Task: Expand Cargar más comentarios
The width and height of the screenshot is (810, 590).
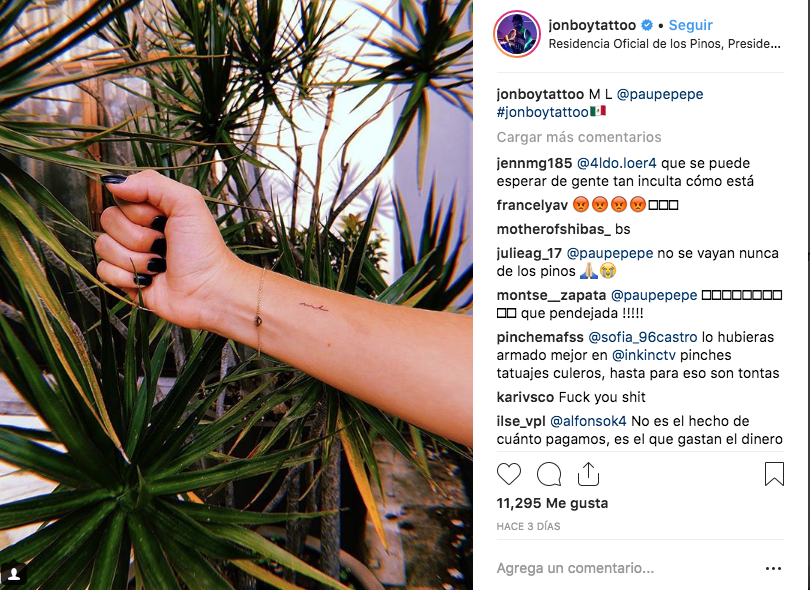Action: click(x=579, y=137)
